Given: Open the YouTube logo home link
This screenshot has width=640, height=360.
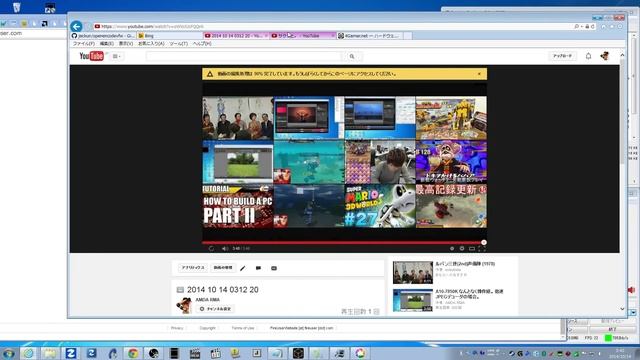Looking at the screenshot, I should pos(91,56).
